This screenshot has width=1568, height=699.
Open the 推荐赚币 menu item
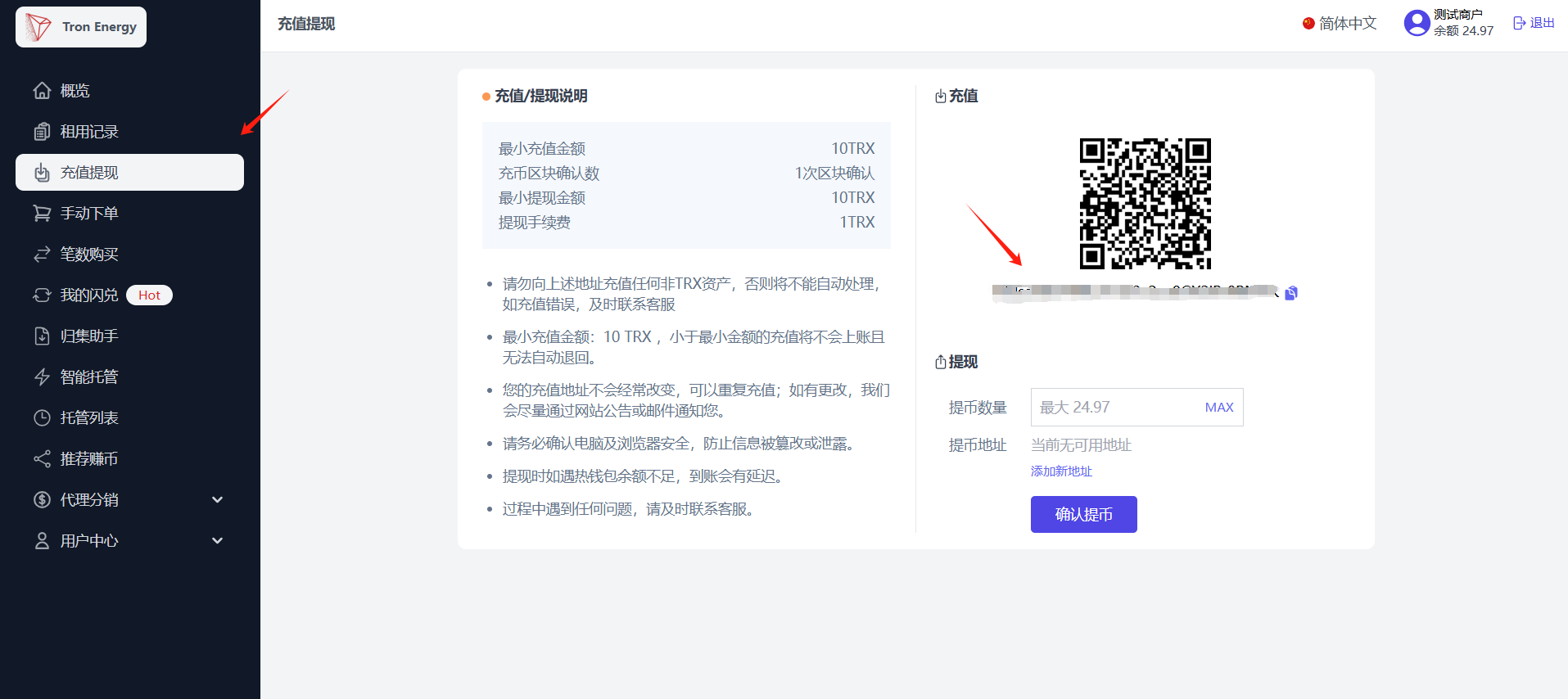129,459
